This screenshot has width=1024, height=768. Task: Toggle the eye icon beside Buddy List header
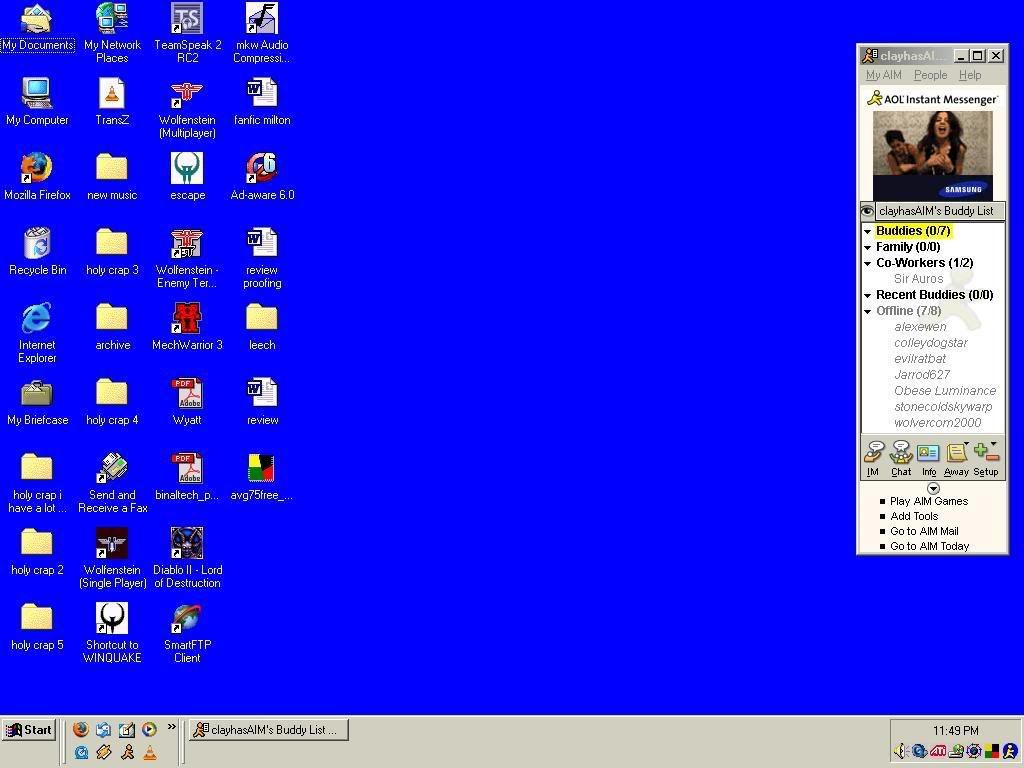coord(867,211)
